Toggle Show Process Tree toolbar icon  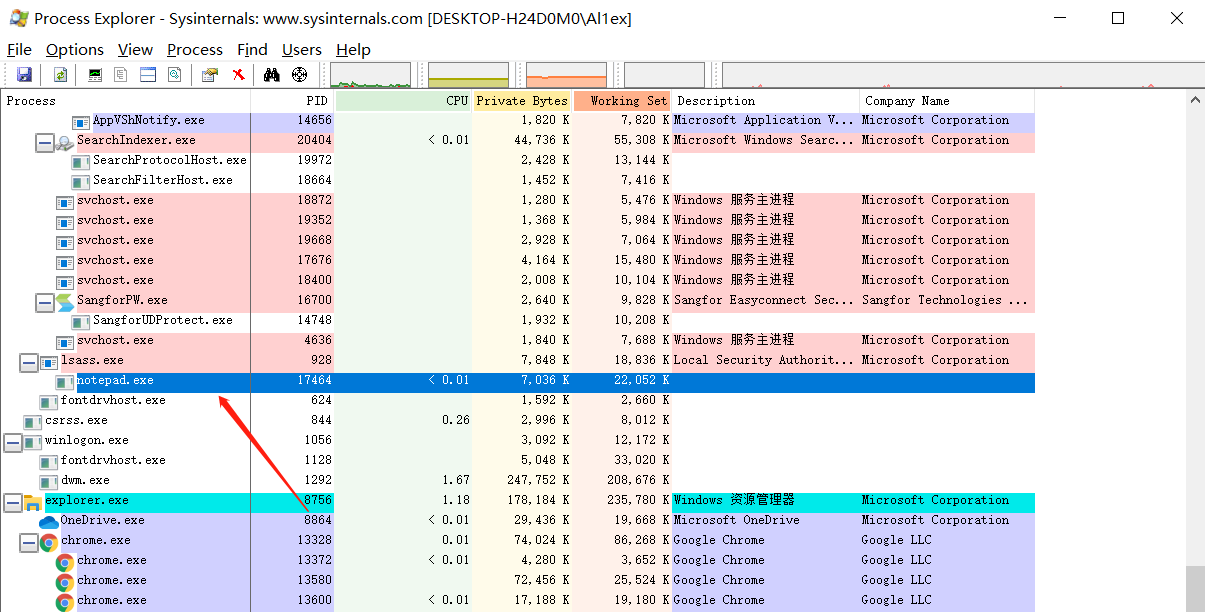pyautogui.click(x=121, y=74)
